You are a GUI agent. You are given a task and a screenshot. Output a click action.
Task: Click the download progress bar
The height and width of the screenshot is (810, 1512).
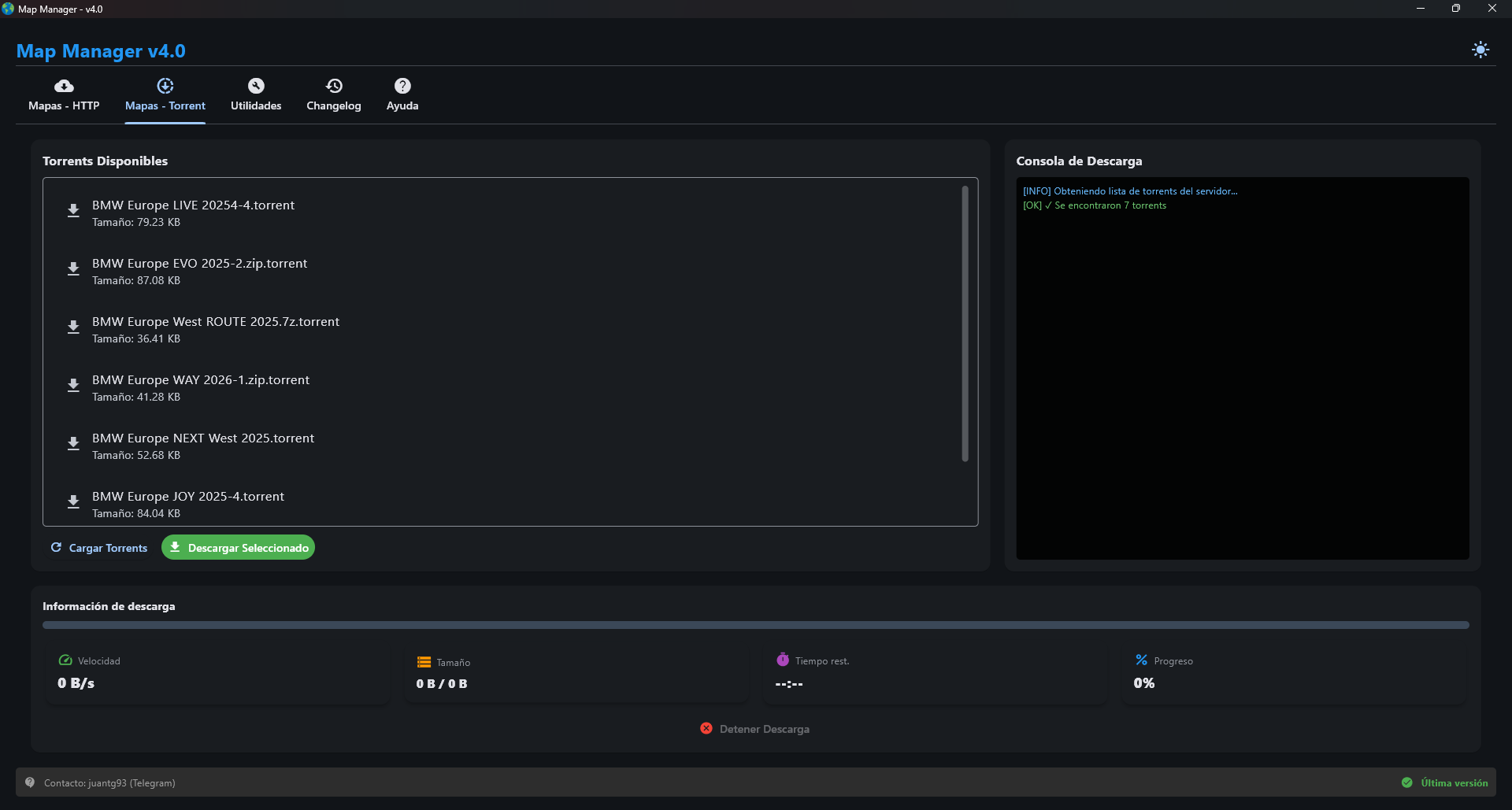[x=755, y=625]
